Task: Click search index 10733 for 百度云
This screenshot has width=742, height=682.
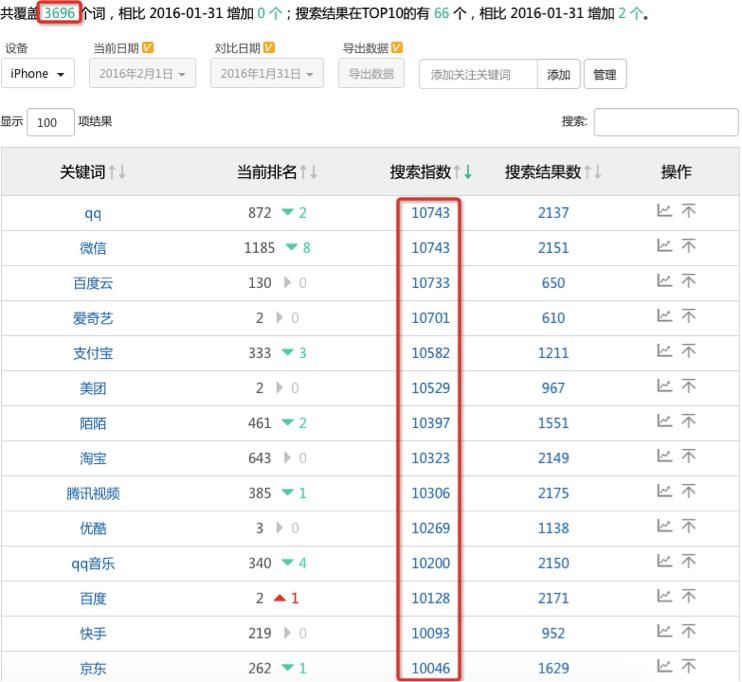Action: point(430,283)
